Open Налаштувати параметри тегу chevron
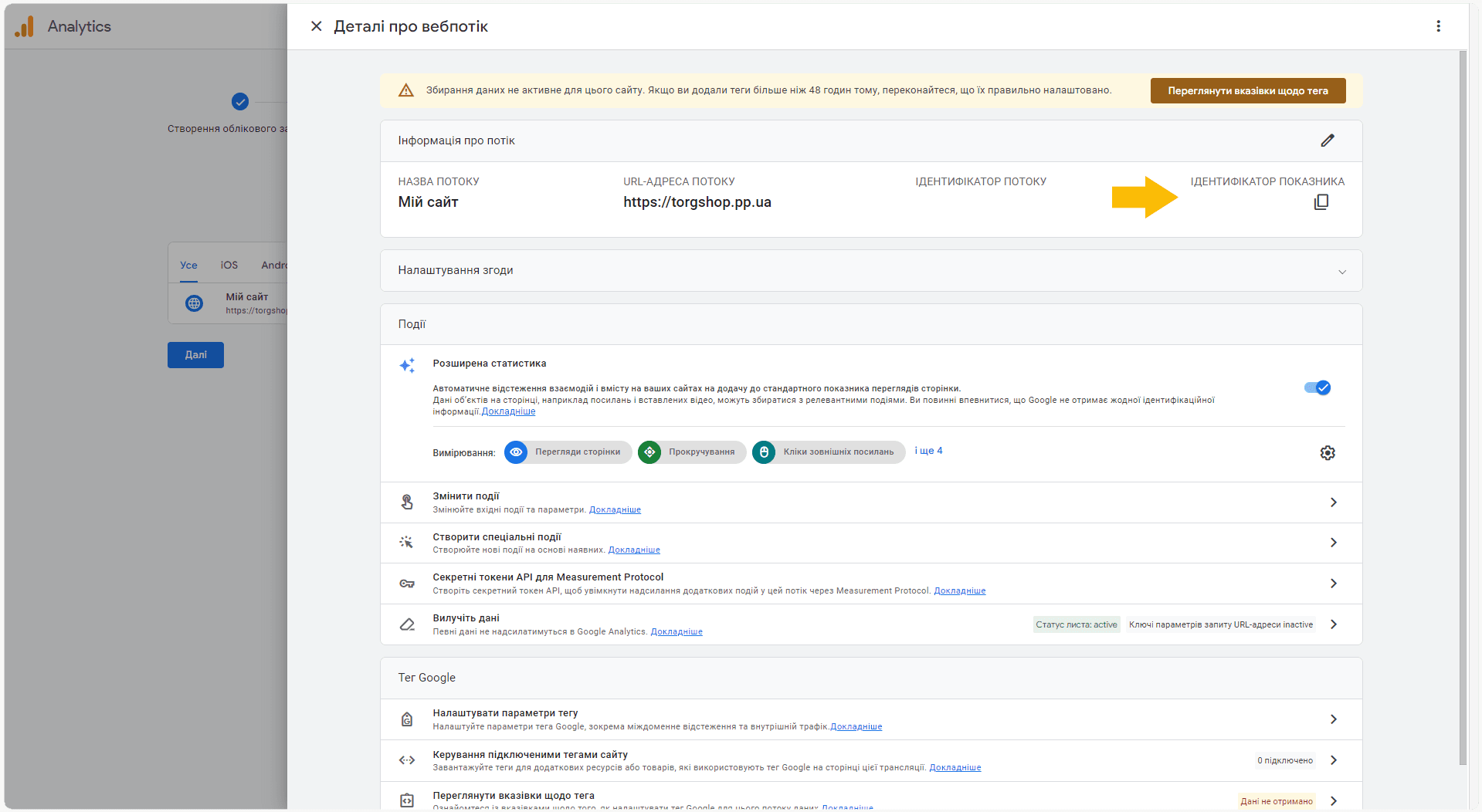Image resolution: width=1482 pixels, height=812 pixels. point(1334,719)
